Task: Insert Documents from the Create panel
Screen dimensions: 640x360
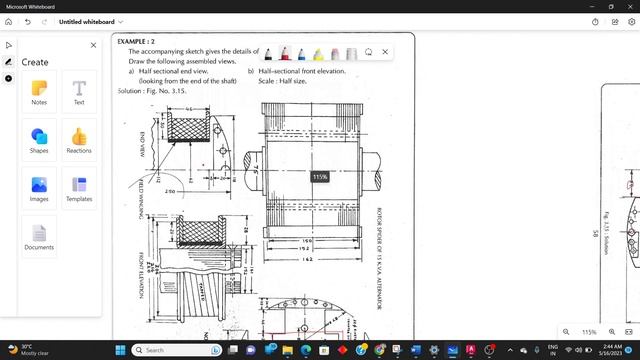Action: [x=39, y=237]
